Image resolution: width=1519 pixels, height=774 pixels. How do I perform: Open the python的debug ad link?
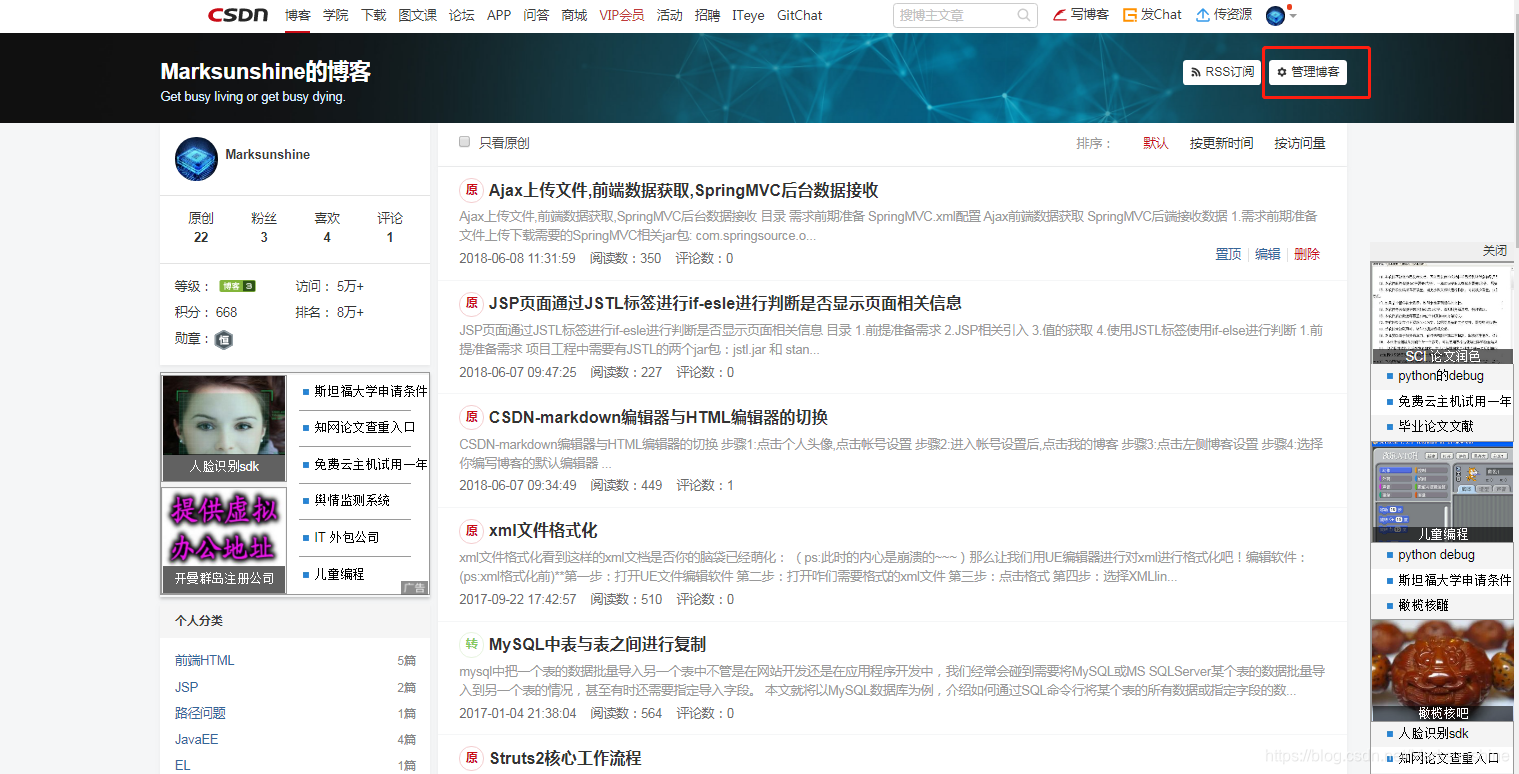pyautogui.click(x=1441, y=376)
